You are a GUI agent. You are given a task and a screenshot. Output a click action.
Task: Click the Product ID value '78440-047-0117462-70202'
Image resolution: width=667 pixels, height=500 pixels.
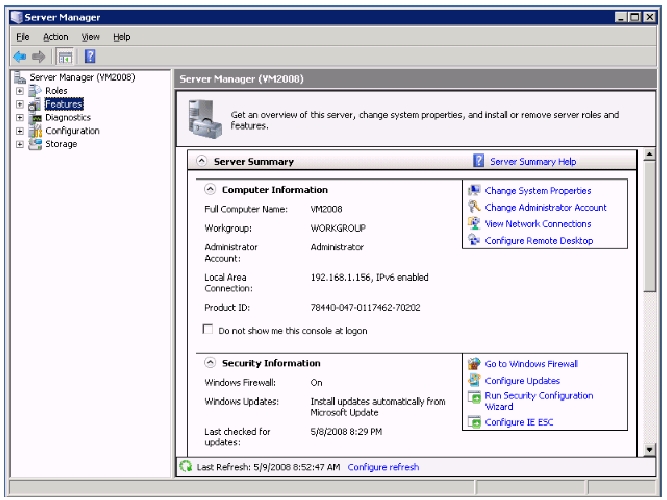365,307
